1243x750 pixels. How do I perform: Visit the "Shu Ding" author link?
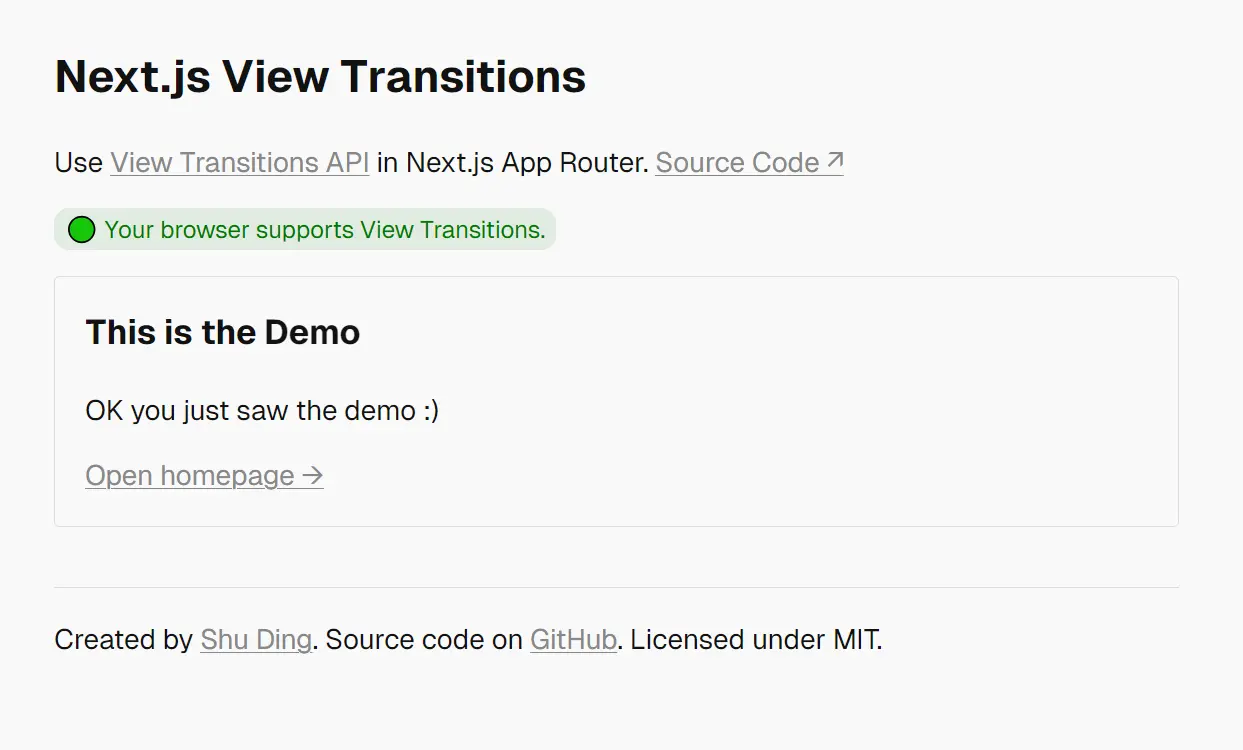pos(256,640)
